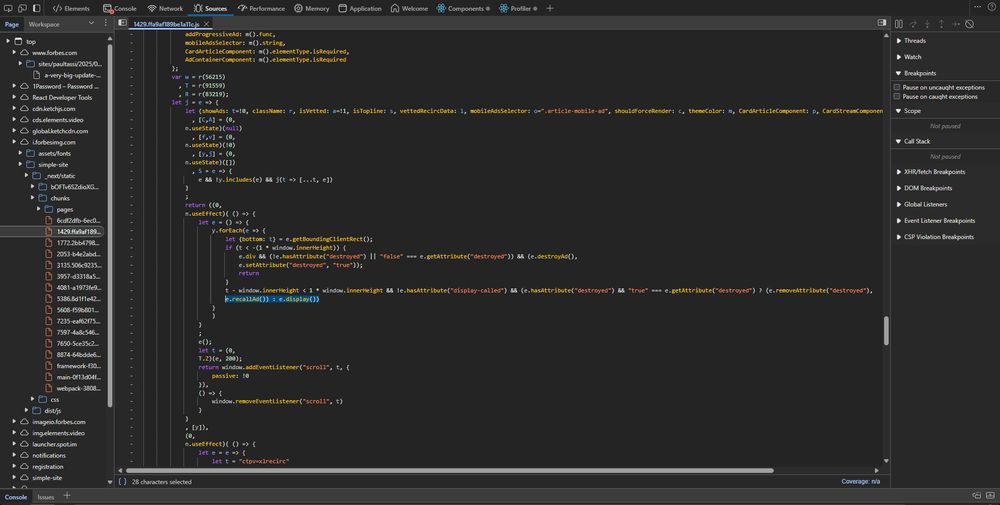Toggle device emulation icon
Screen dimensions: 1000x505
click(x=22, y=8)
